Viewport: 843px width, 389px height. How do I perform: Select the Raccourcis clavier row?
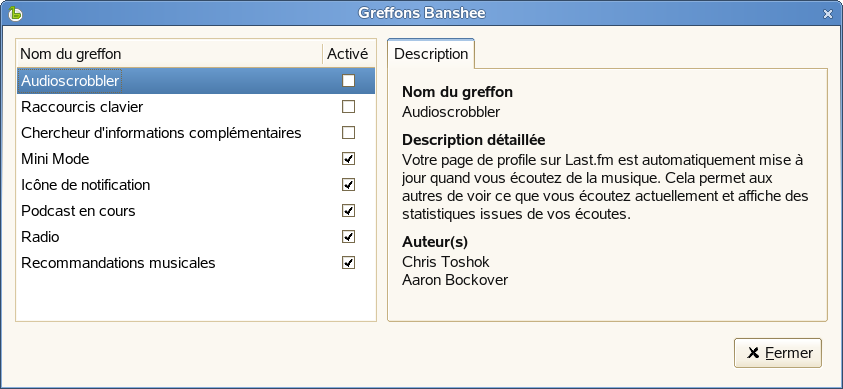196,106
